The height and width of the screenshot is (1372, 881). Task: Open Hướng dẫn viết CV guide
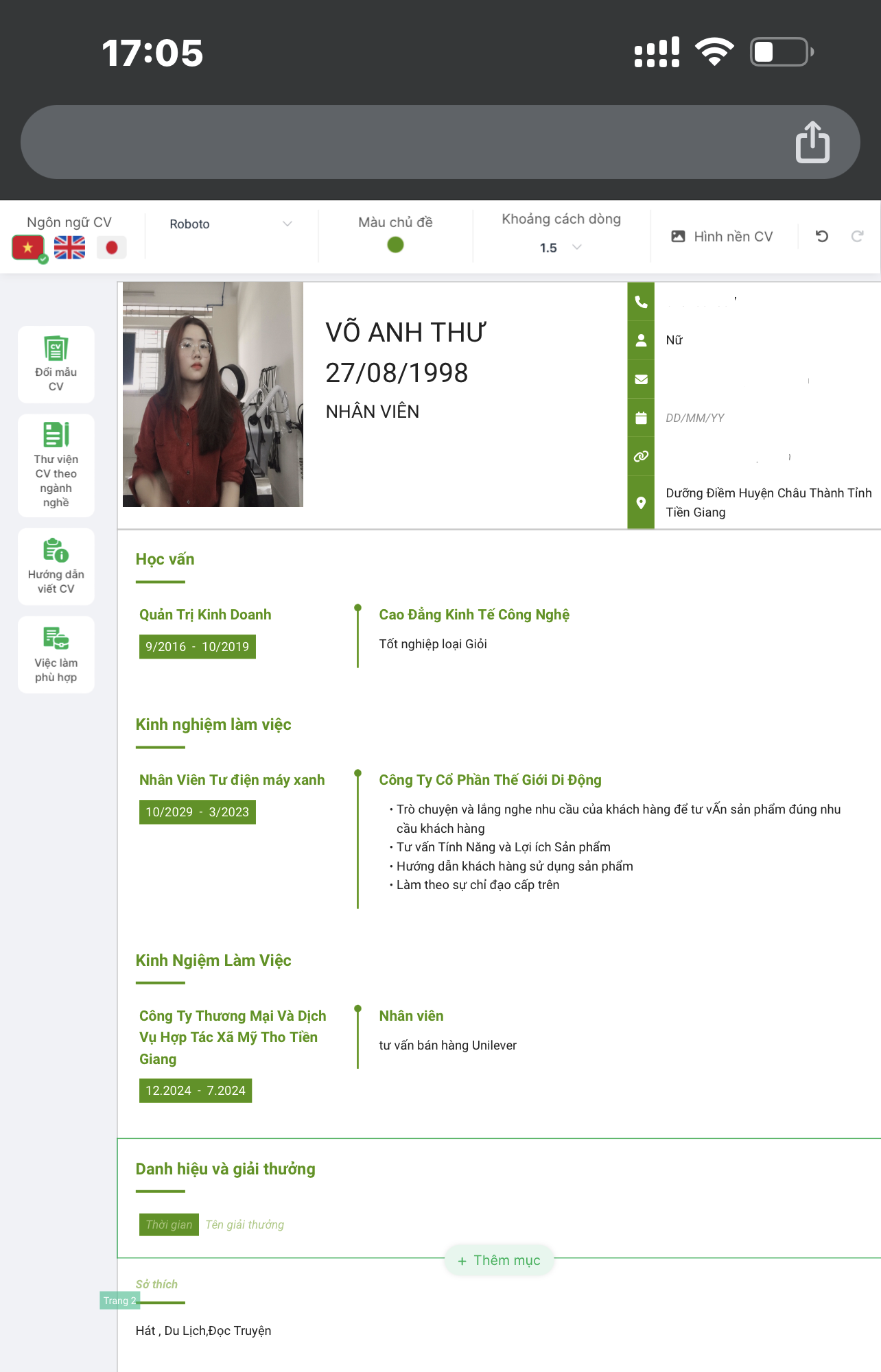[56, 567]
